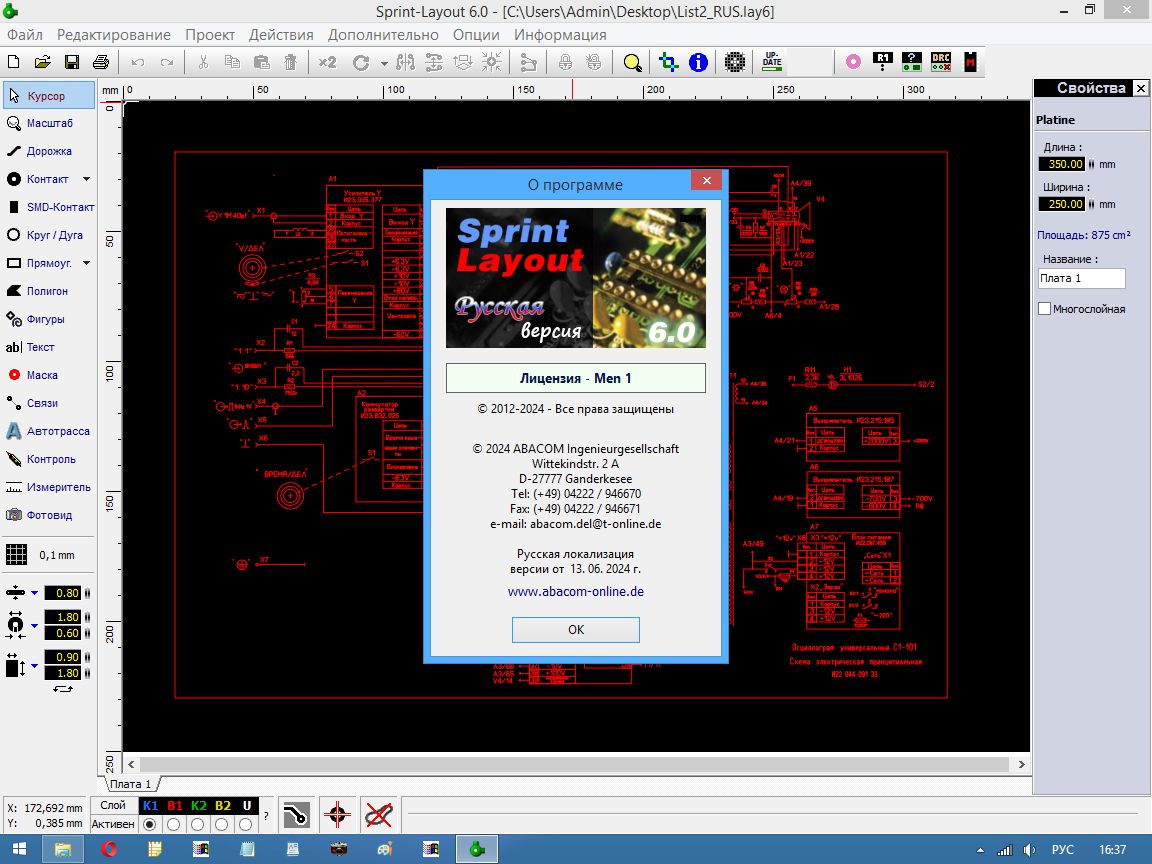
Task: Select the Маска tool
Action: pyautogui.click(x=48, y=375)
